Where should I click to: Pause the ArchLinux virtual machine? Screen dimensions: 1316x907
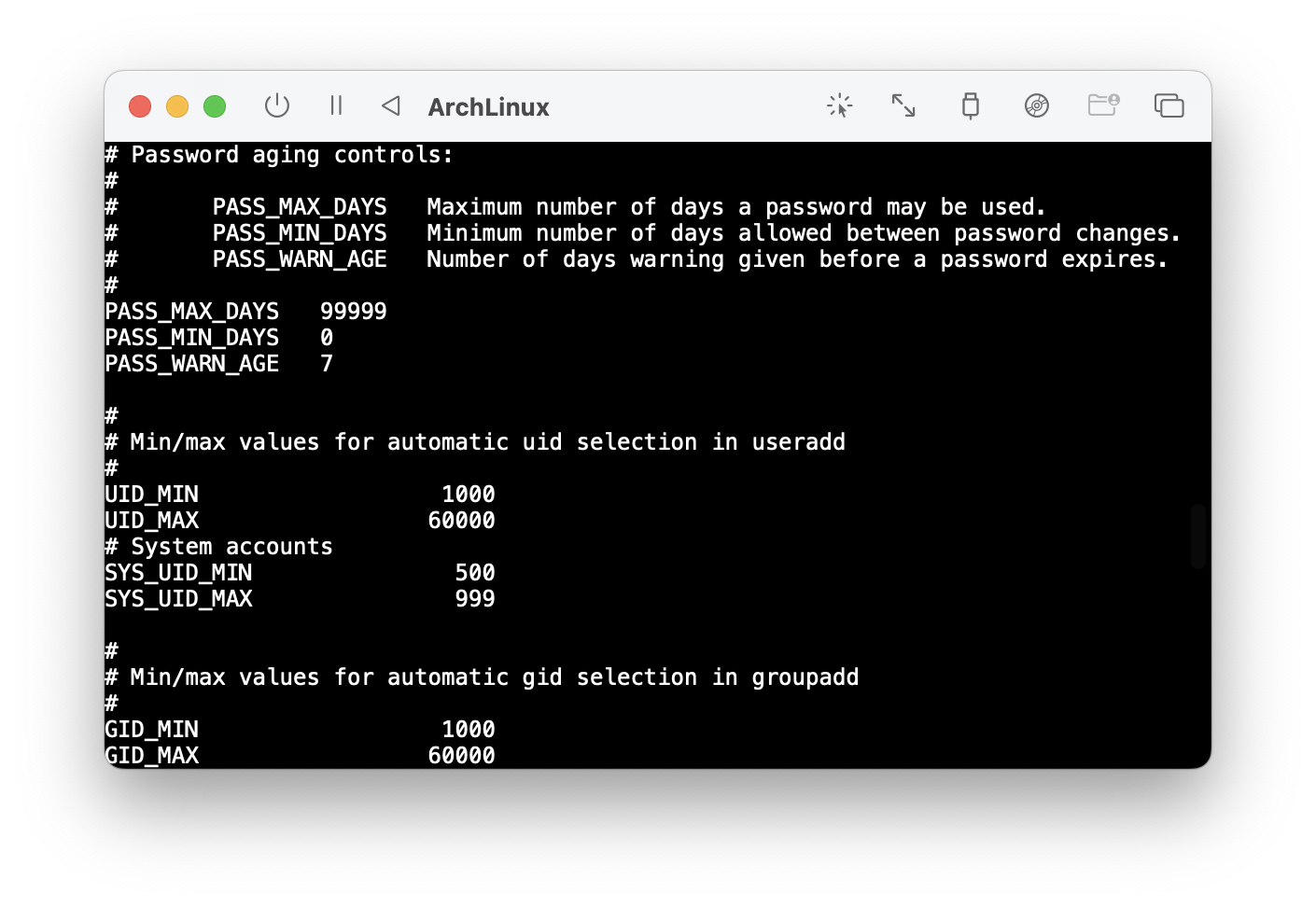tap(336, 106)
